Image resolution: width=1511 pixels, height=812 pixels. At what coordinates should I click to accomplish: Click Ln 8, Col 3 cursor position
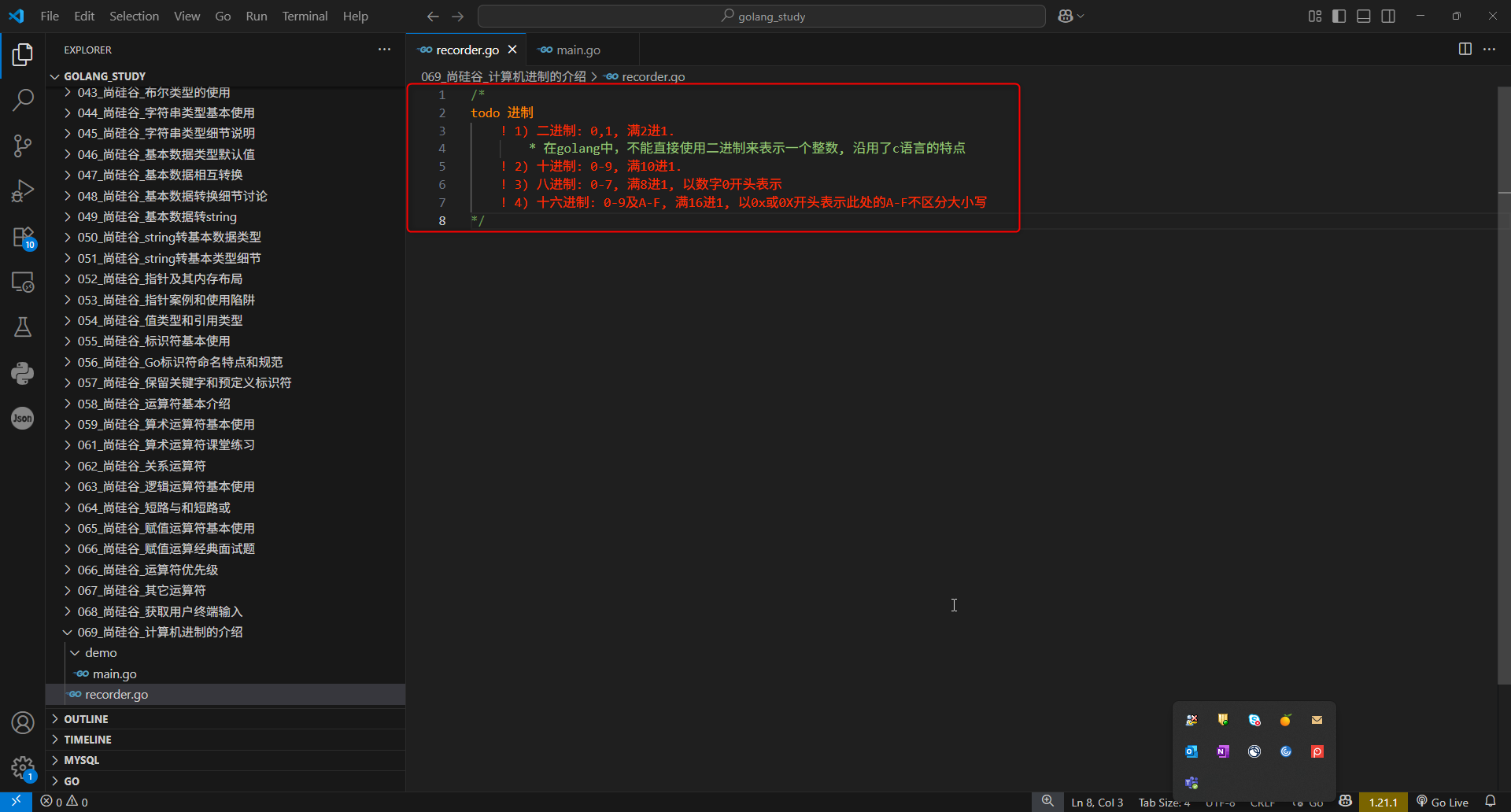(1097, 802)
